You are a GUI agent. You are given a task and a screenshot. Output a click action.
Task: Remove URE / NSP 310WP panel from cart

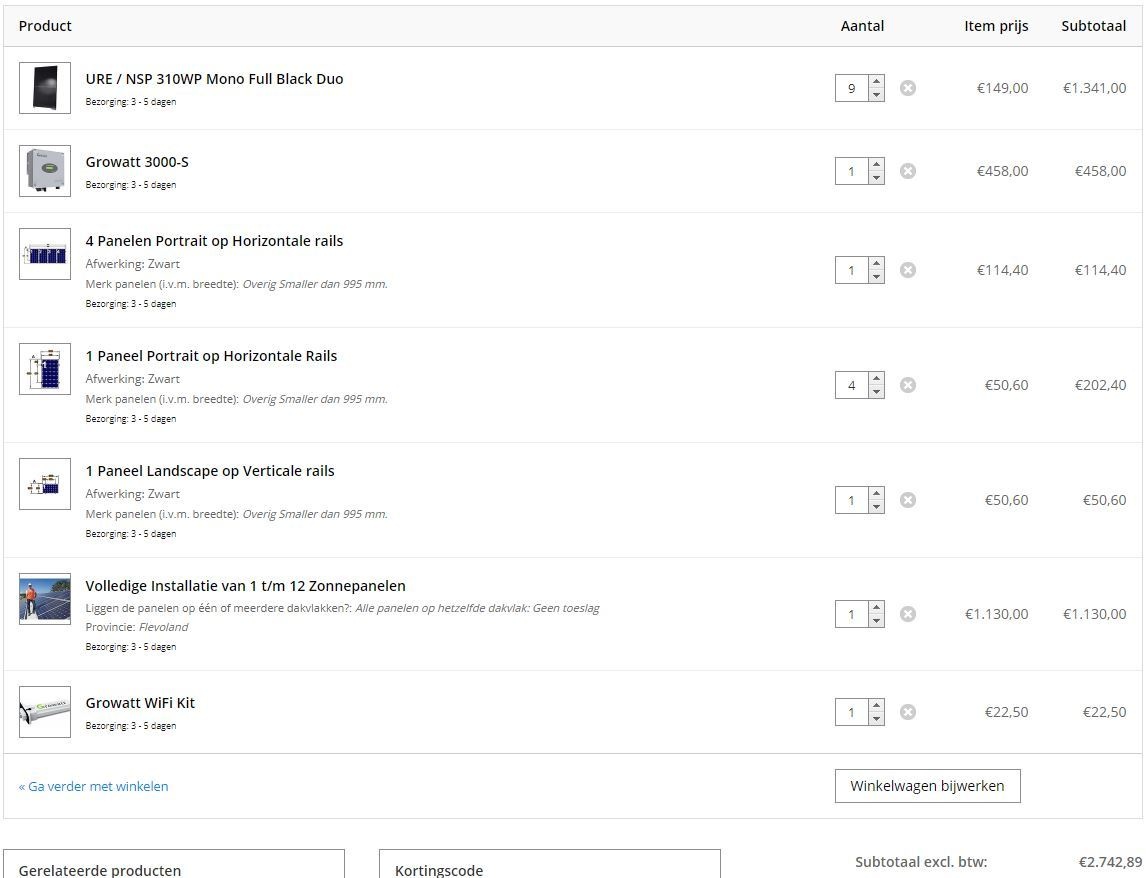907,88
